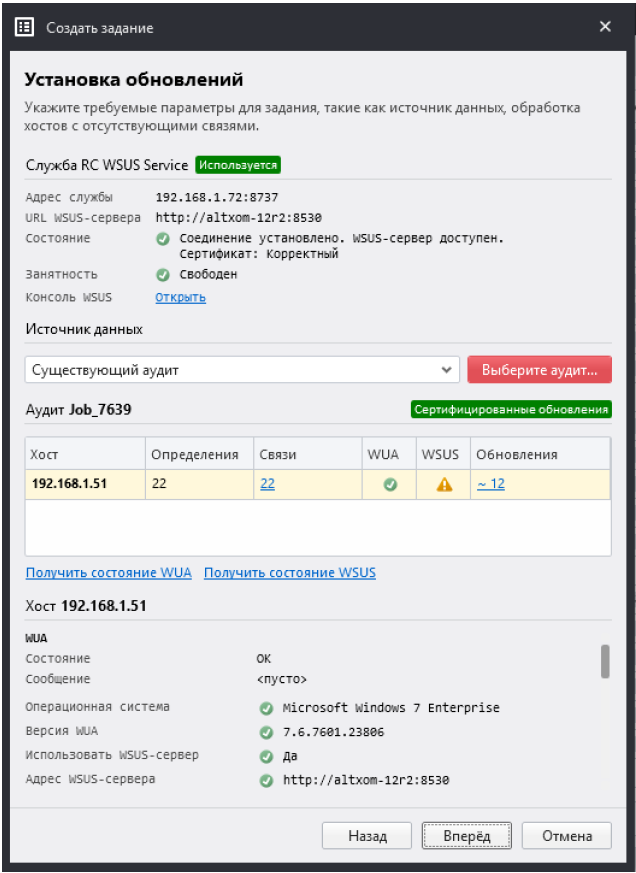The height and width of the screenshot is (873, 636).
Task: Click Получить состояние WSUS link
Action: (x=290, y=573)
